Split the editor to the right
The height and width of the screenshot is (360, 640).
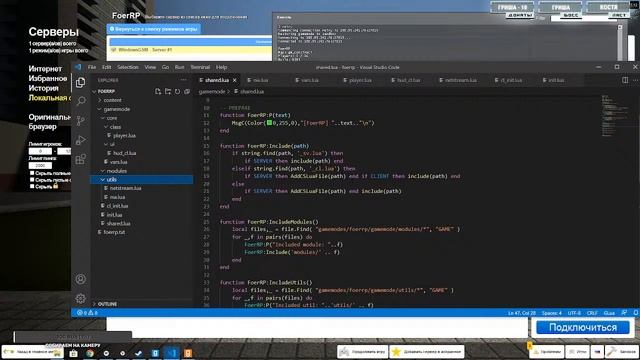coord(625,80)
